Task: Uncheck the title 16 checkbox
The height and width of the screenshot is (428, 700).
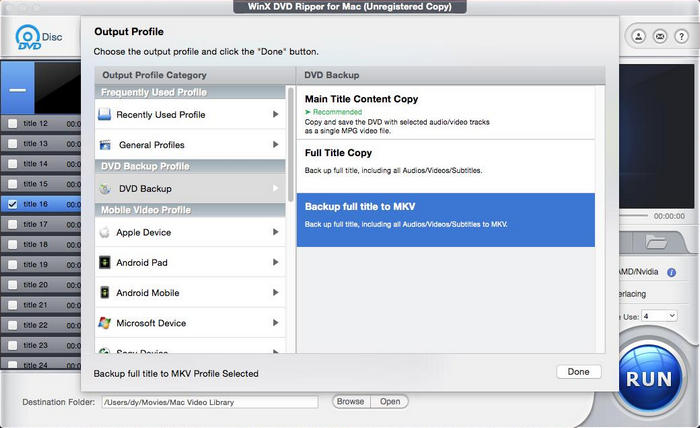Action: point(12,204)
